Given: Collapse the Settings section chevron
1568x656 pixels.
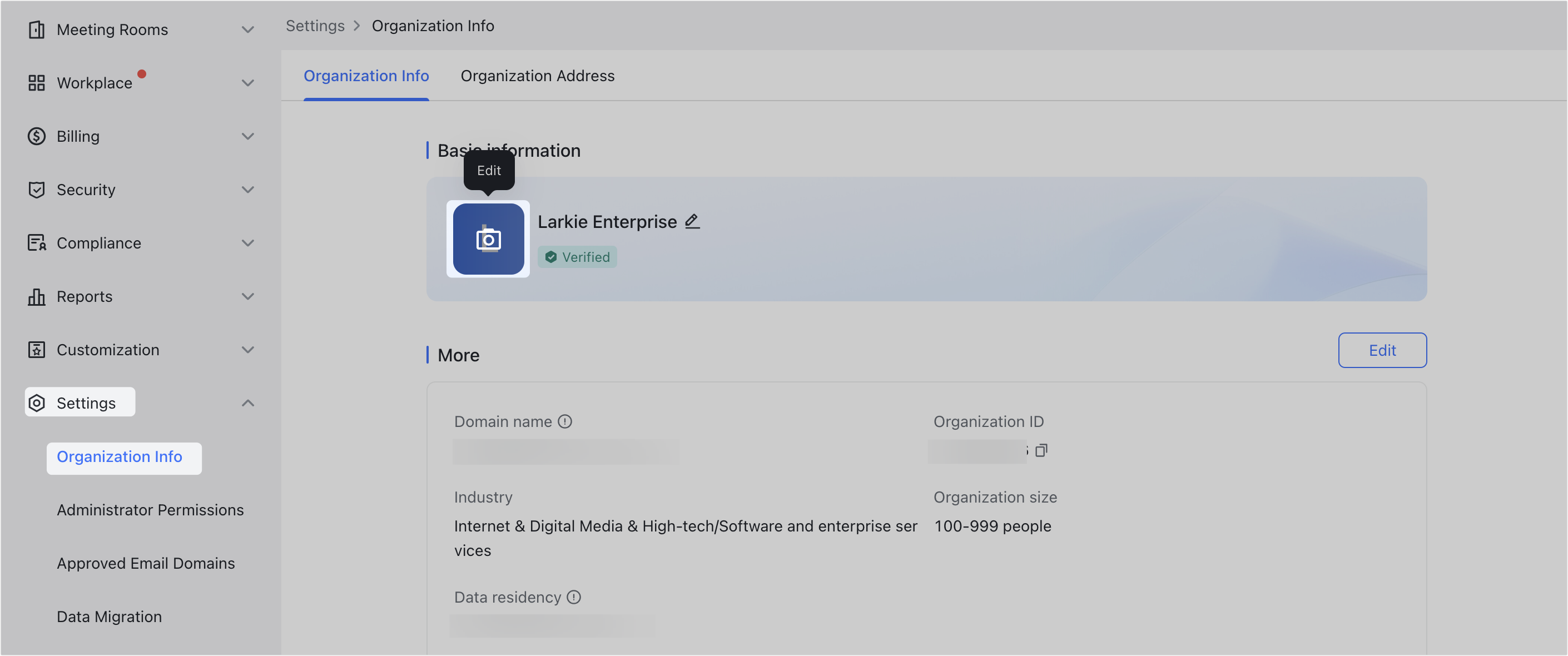Looking at the screenshot, I should tap(248, 402).
